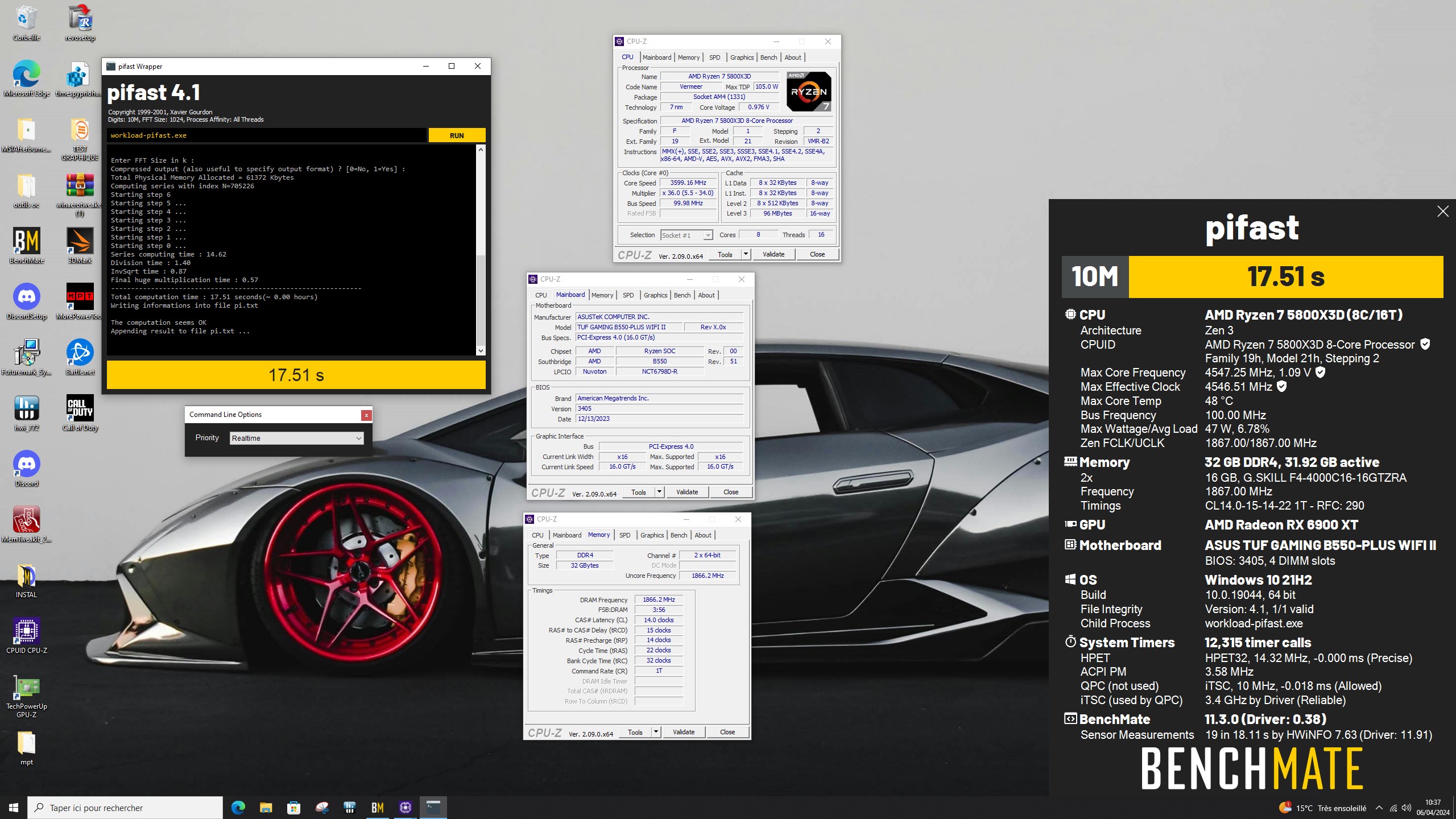1456x819 pixels.
Task: Open Windows Start menu
Action: click(x=14, y=808)
